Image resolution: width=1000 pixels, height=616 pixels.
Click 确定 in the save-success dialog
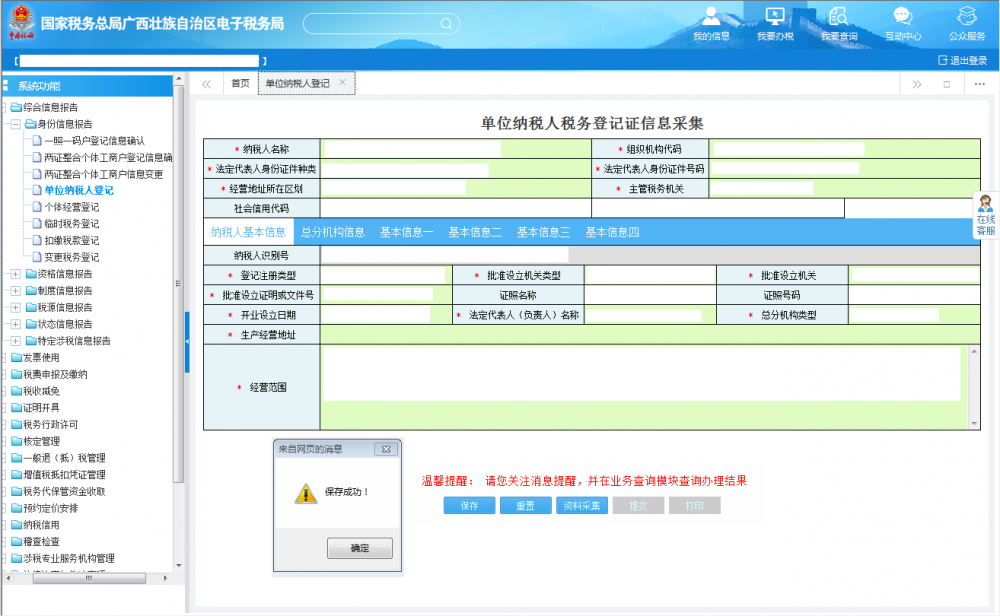click(360, 548)
